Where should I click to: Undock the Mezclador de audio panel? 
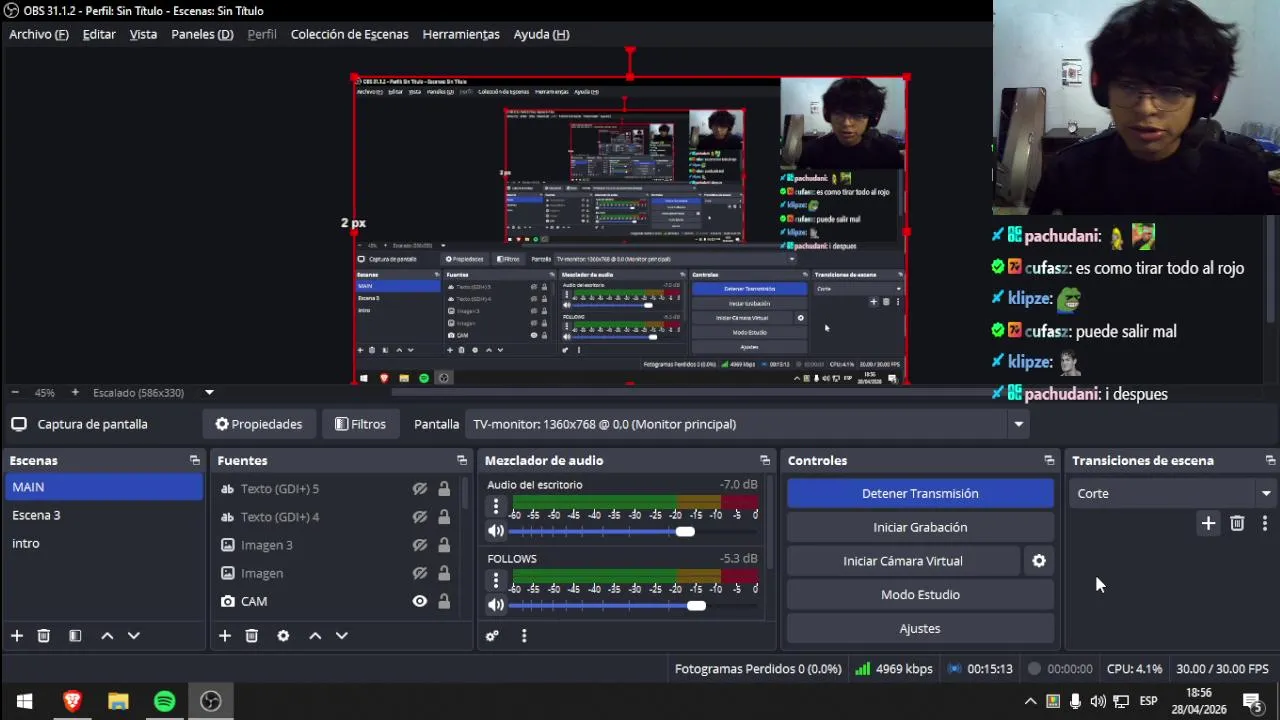[x=765, y=461]
